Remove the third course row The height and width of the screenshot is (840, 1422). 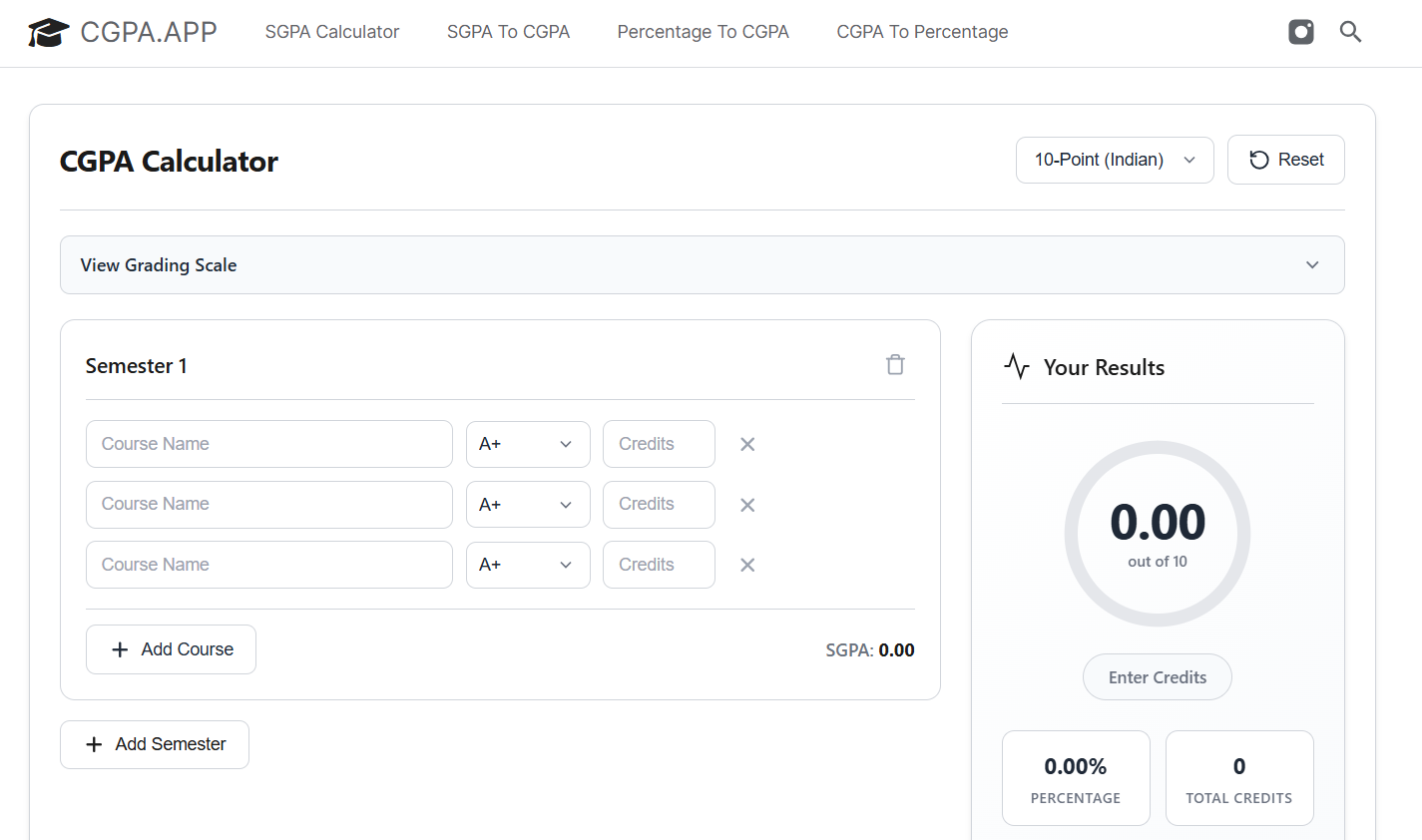(x=747, y=565)
